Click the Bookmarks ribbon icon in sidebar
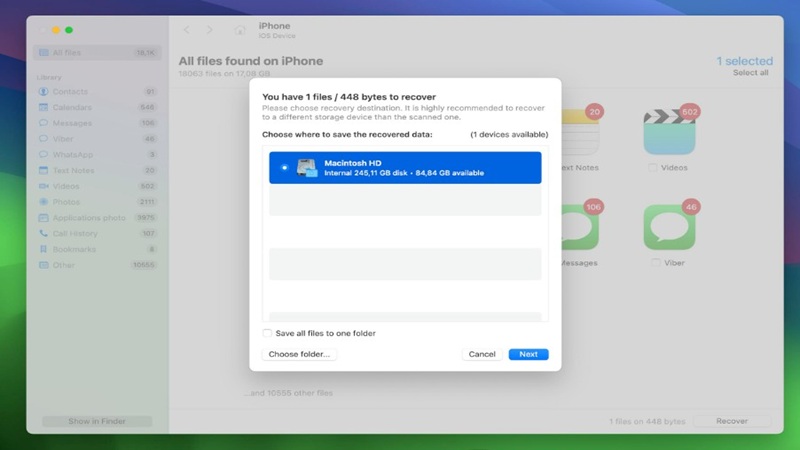This screenshot has height=450, width=800. pyautogui.click(x=43, y=249)
